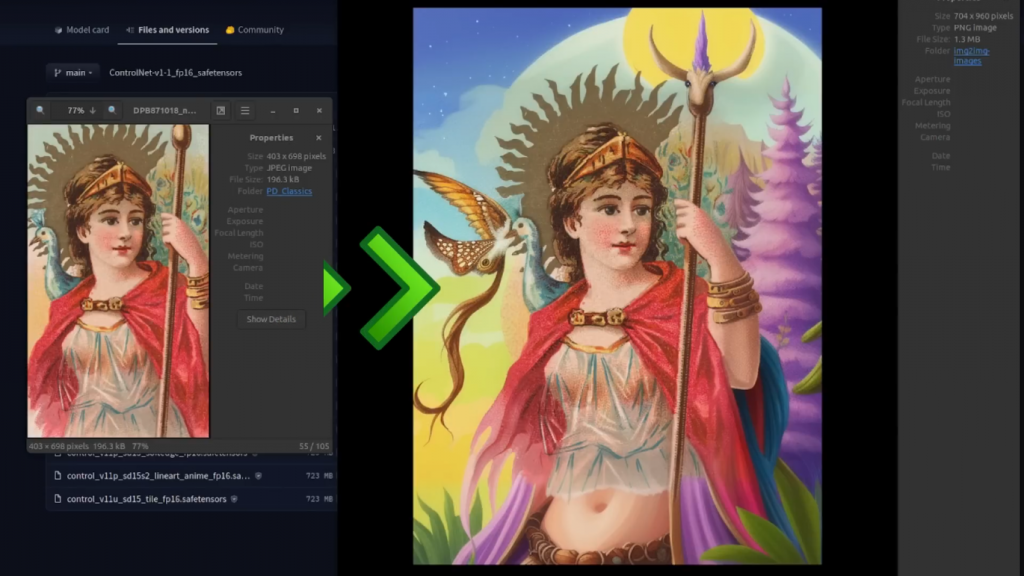Click the 723 MB size on lineart_anime row
Screen dimensions: 1024x576
coord(319,476)
